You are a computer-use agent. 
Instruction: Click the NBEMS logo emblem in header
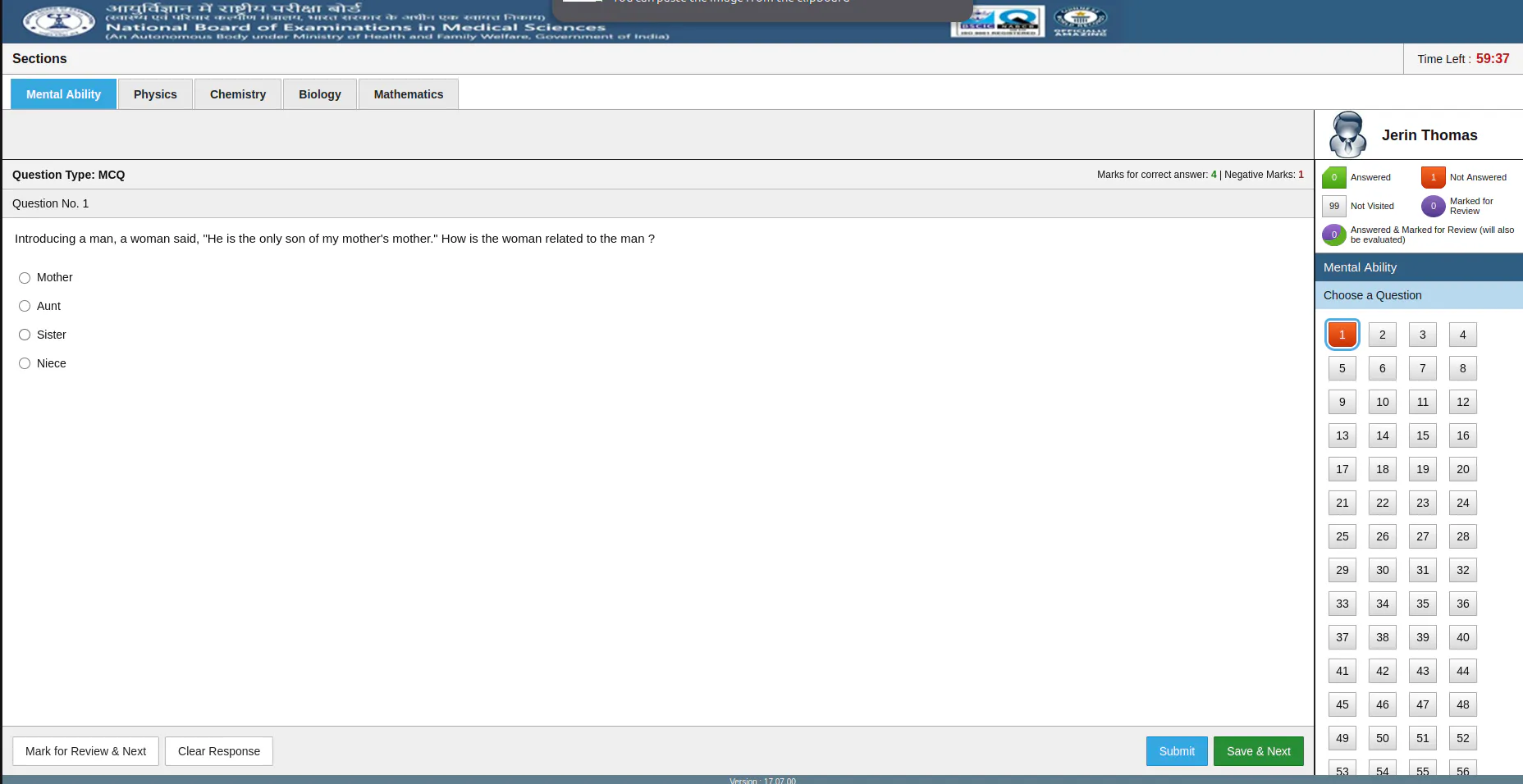coord(58,21)
